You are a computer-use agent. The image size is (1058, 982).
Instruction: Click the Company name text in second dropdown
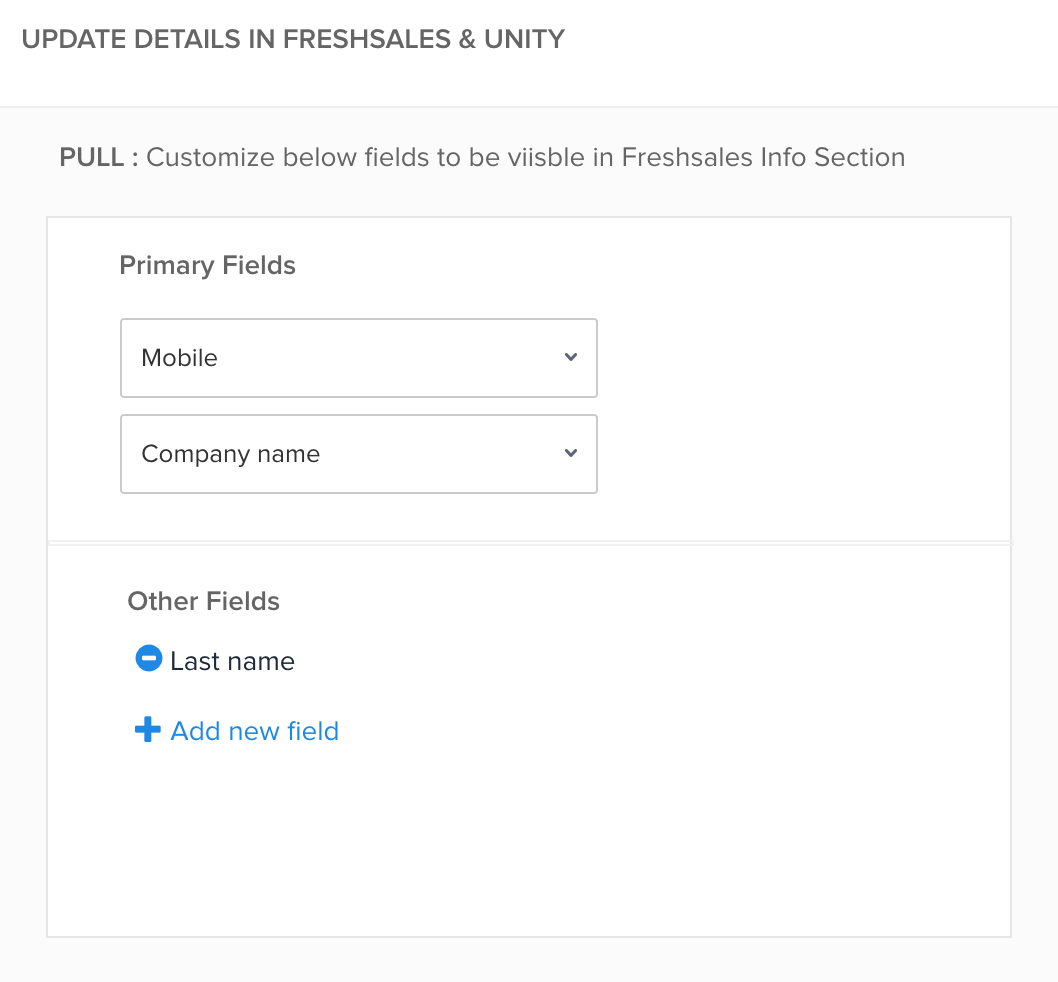[231, 454]
